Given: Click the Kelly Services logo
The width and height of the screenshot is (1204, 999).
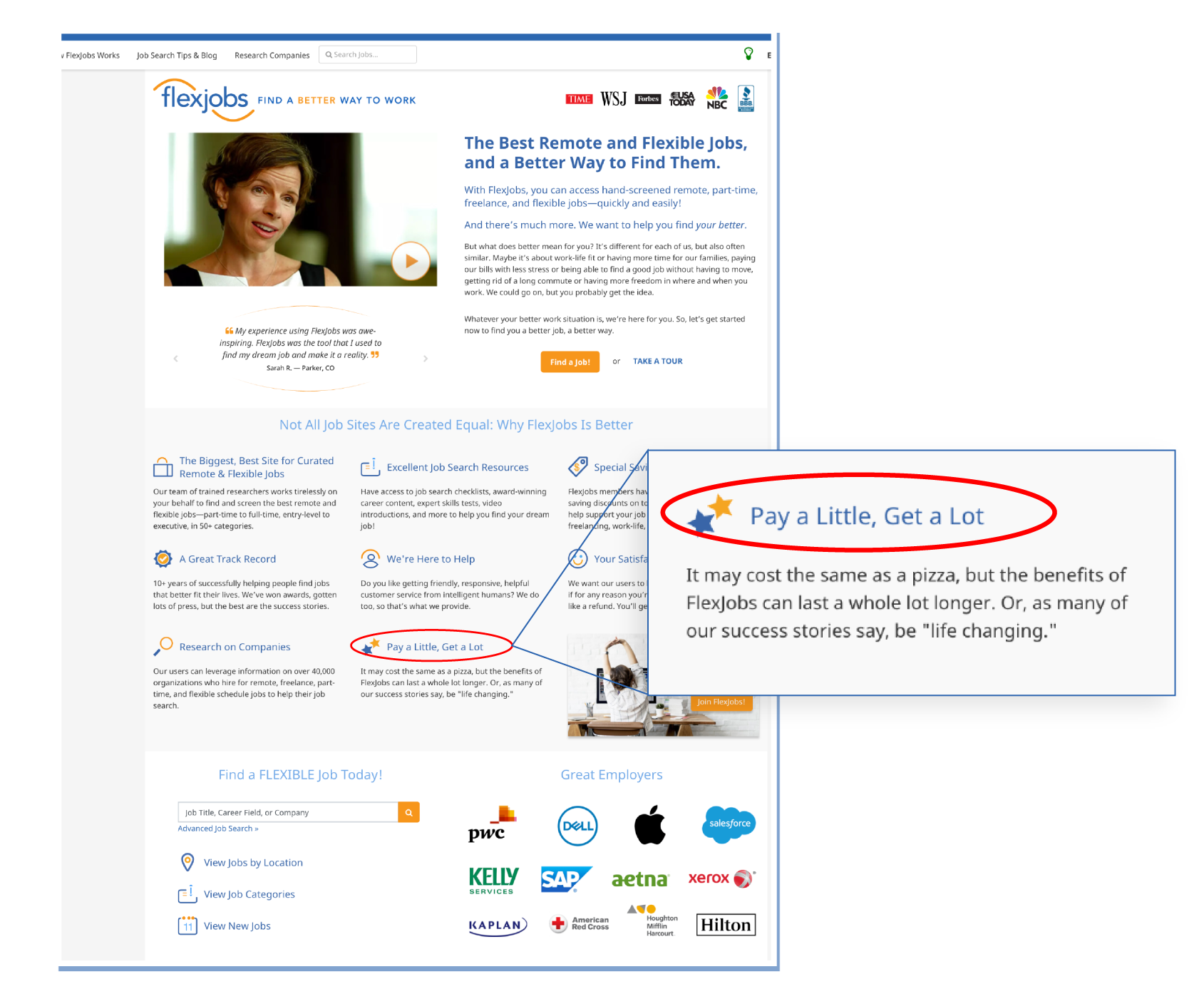Looking at the screenshot, I should 493,880.
